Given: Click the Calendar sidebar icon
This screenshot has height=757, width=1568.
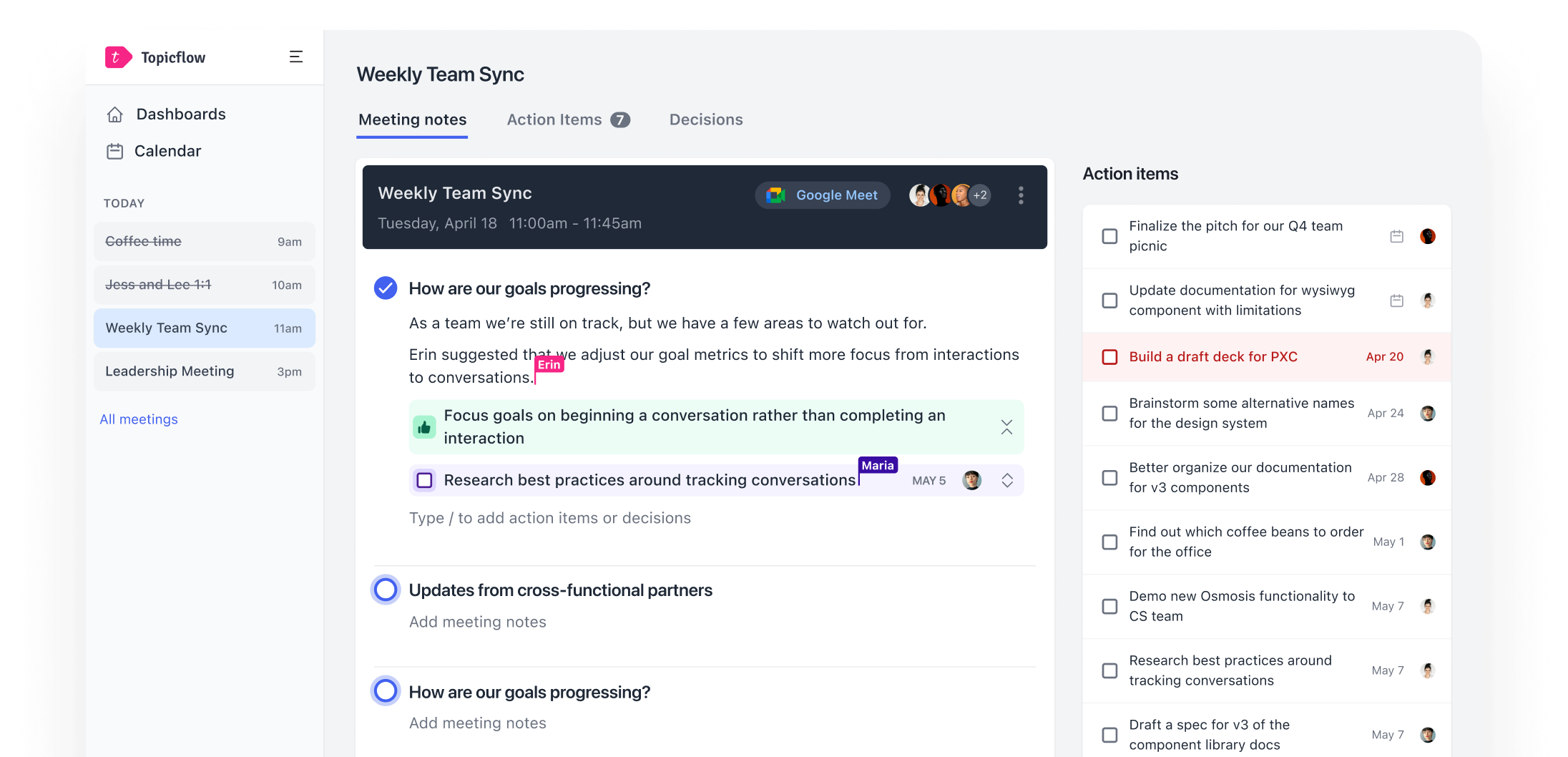Looking at the screenshot, I should point(115,151).
